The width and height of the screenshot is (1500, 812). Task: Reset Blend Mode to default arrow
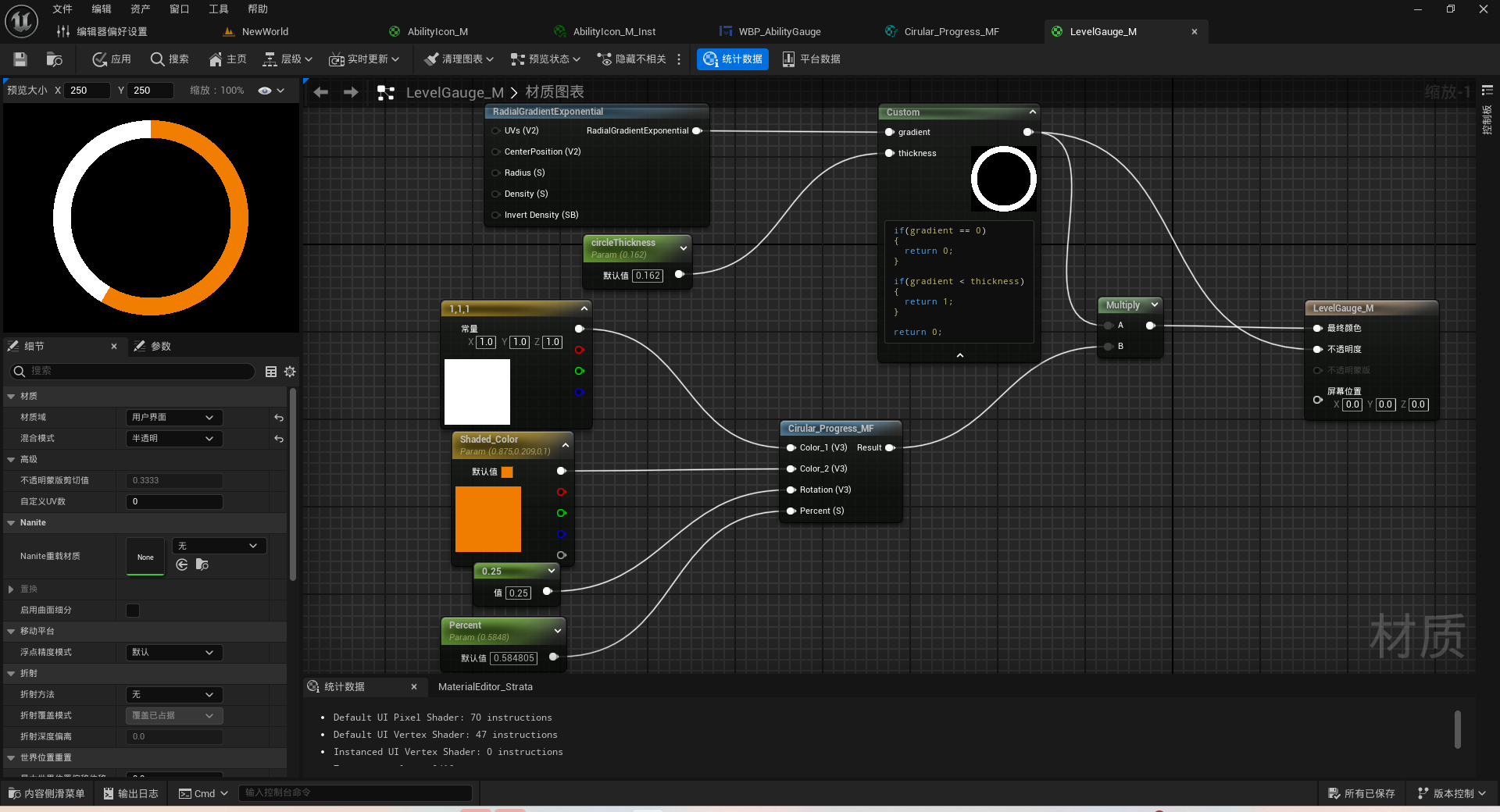point(279,439)
